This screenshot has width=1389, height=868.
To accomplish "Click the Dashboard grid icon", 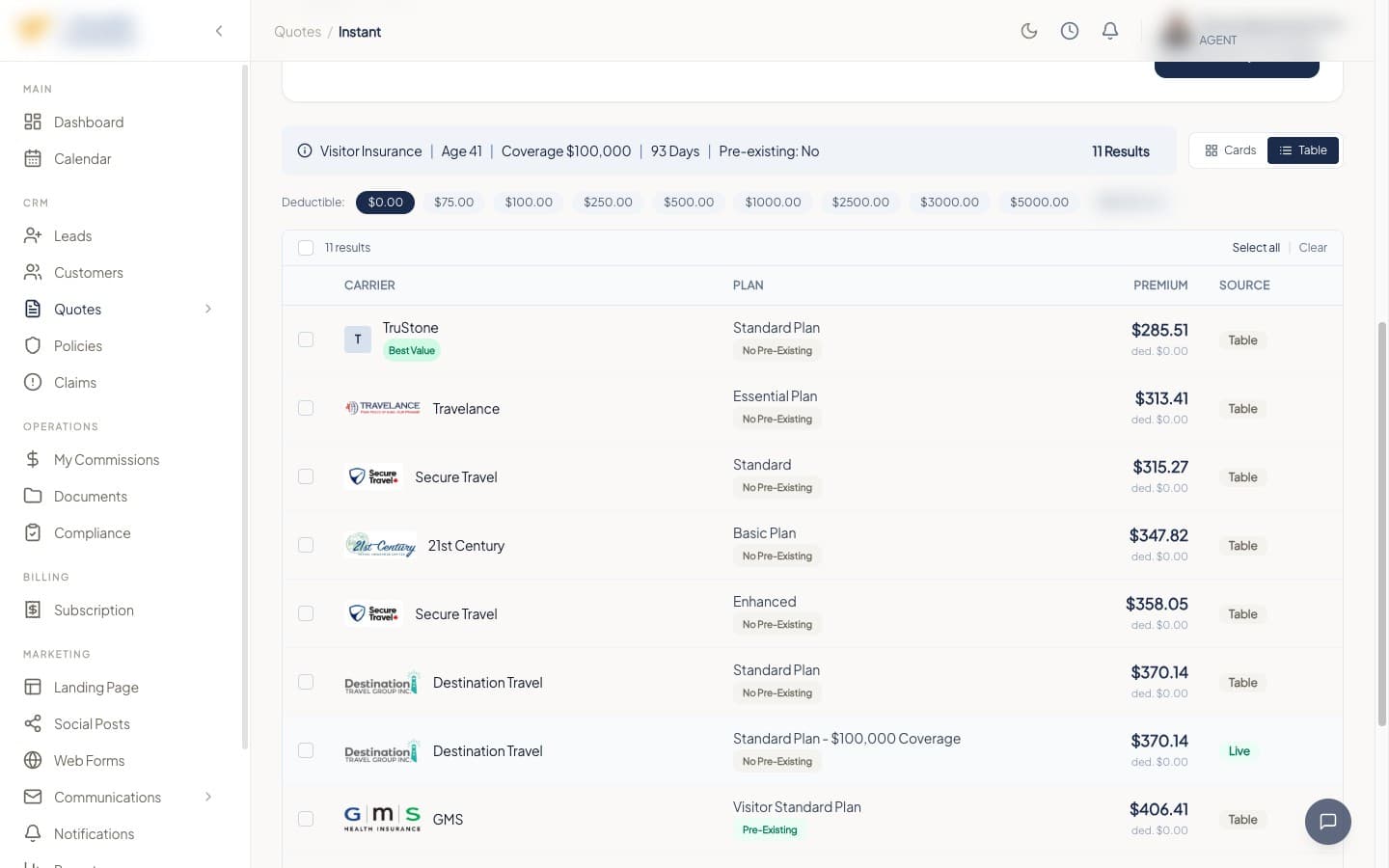I will point(33,122).
